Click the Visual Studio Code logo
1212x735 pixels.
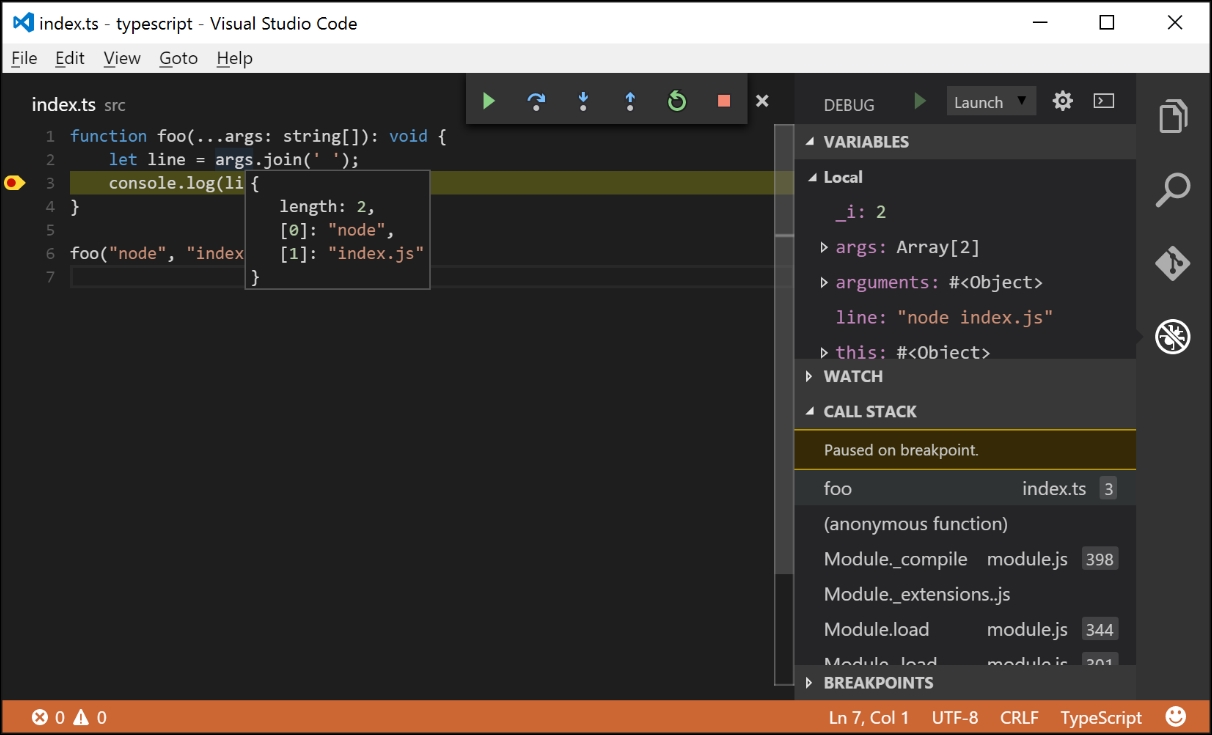23,22
